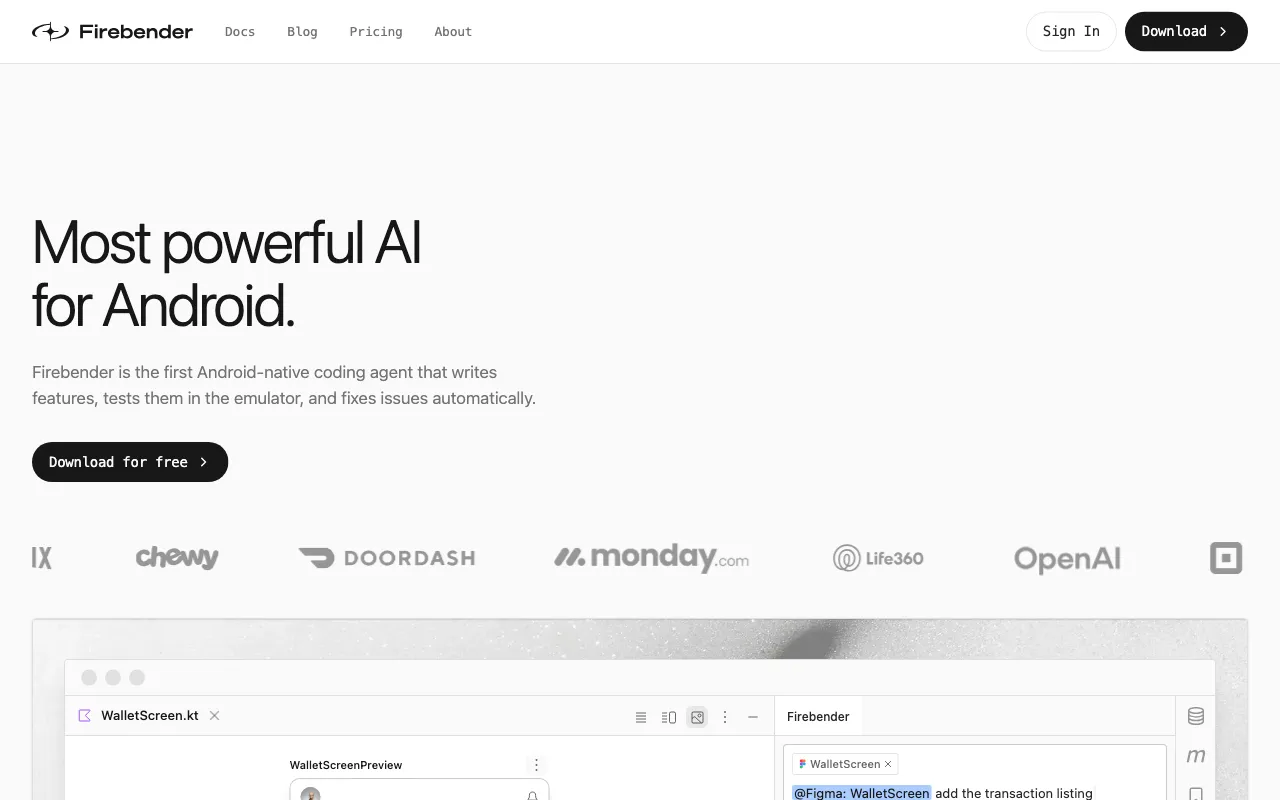Open the m tool window in the sidebar
This screenshot has width=1280, height=800.
point(1196,756)
